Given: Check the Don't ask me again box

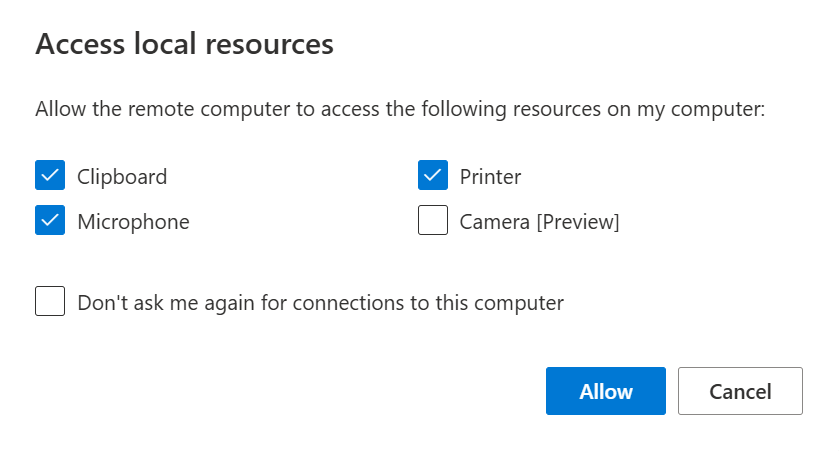Looking at the screenshot, I should [x=50, y=301].
